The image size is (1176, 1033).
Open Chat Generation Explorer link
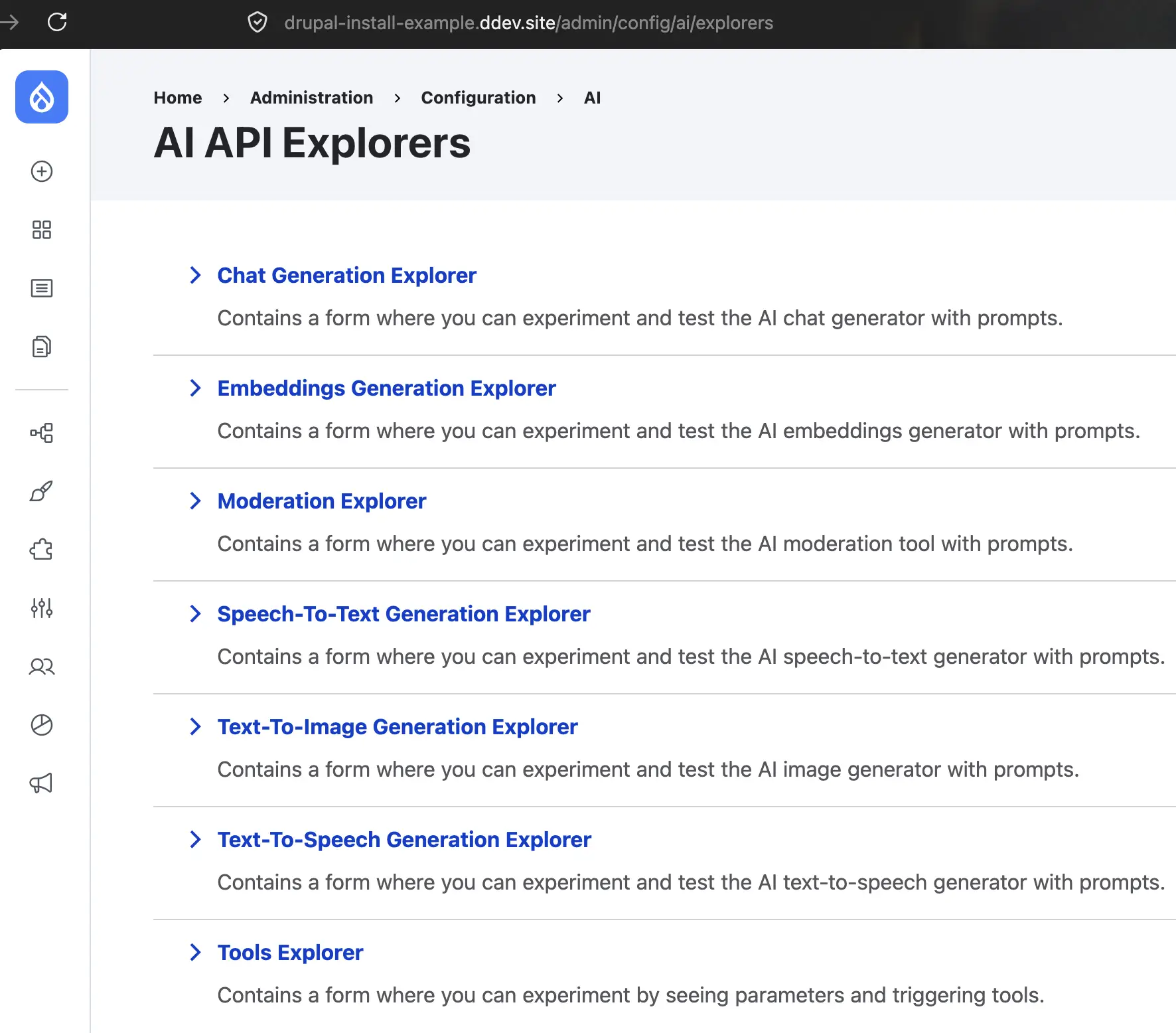347,276
